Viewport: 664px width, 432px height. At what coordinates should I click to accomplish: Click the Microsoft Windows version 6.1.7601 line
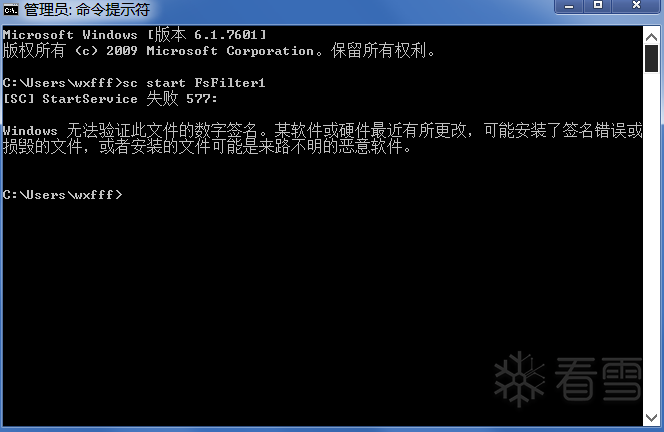point(135,35)
